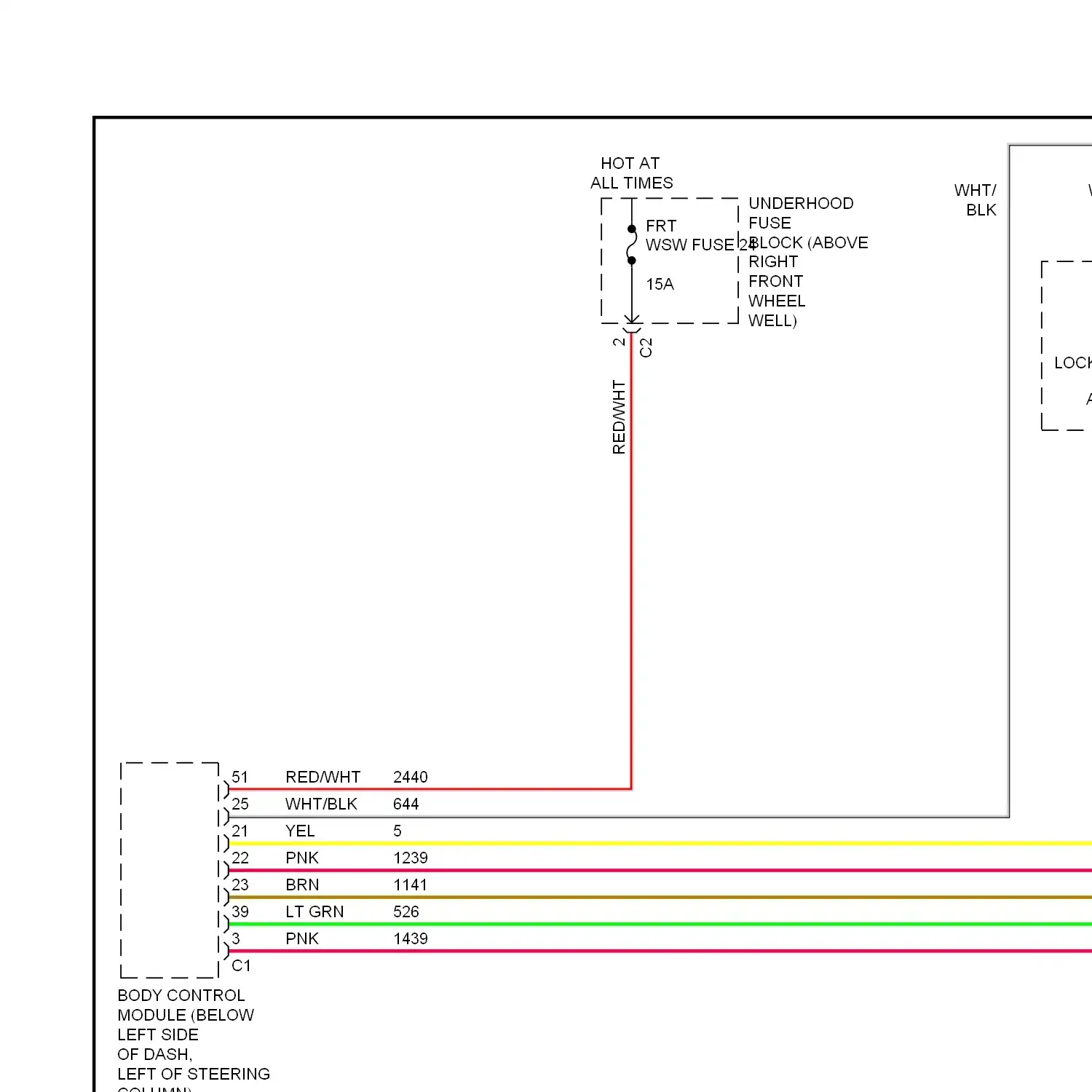
Task: Click the yellow wire line
Action: point(660,844)
